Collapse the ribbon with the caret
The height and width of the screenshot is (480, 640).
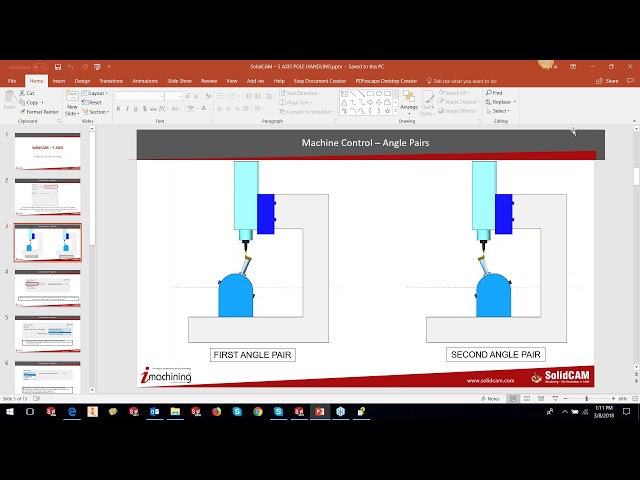tap(634, 121)
